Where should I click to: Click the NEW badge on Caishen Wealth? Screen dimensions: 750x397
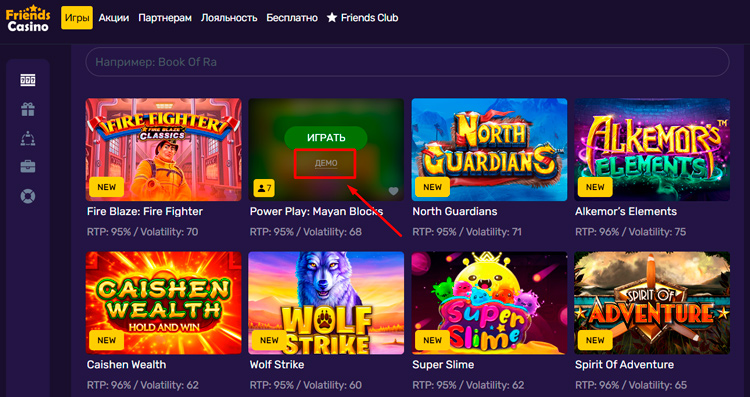[x=107, y=340]
